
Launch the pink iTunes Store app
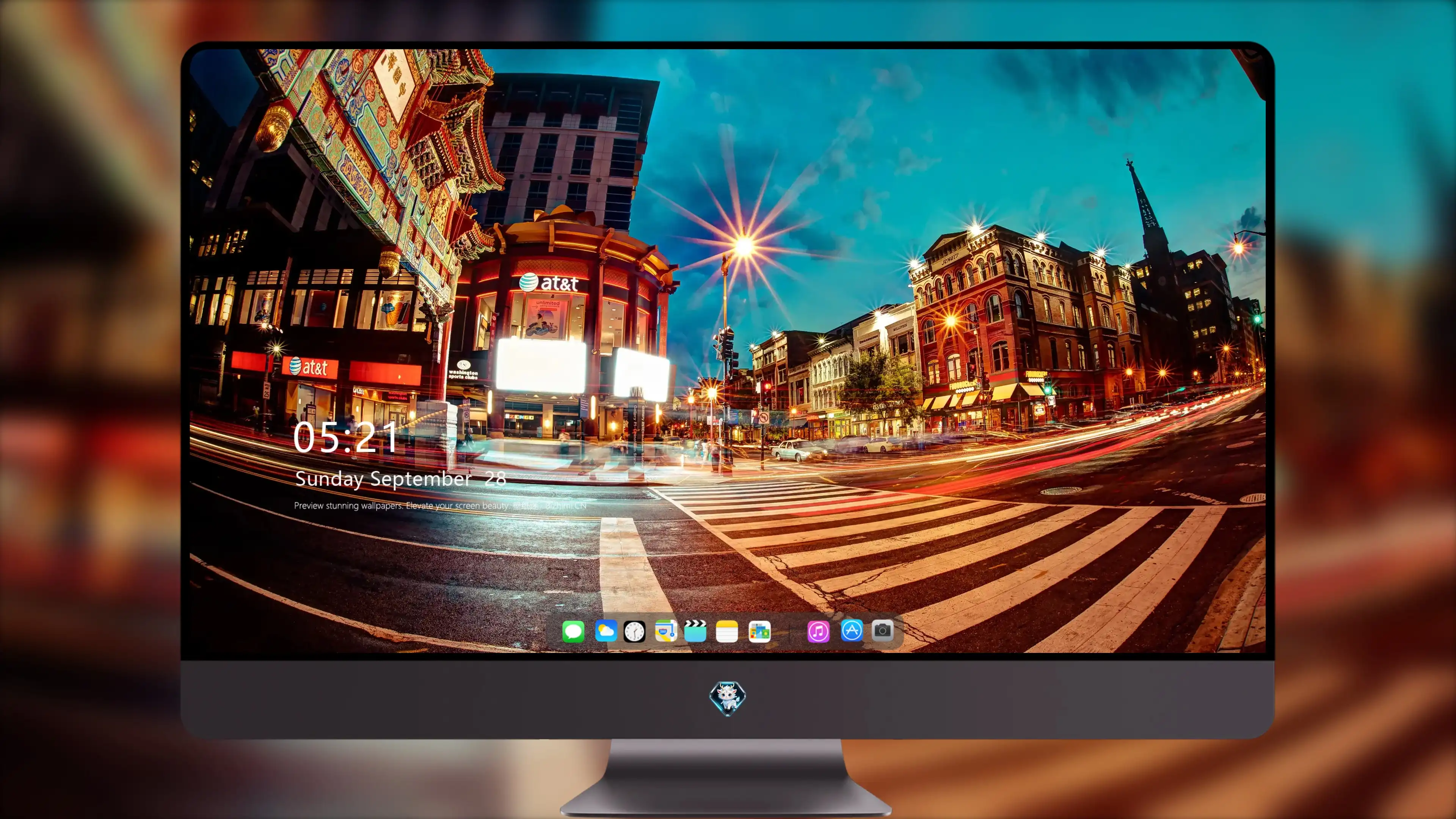pyautogui.click(x=819, y=631)
